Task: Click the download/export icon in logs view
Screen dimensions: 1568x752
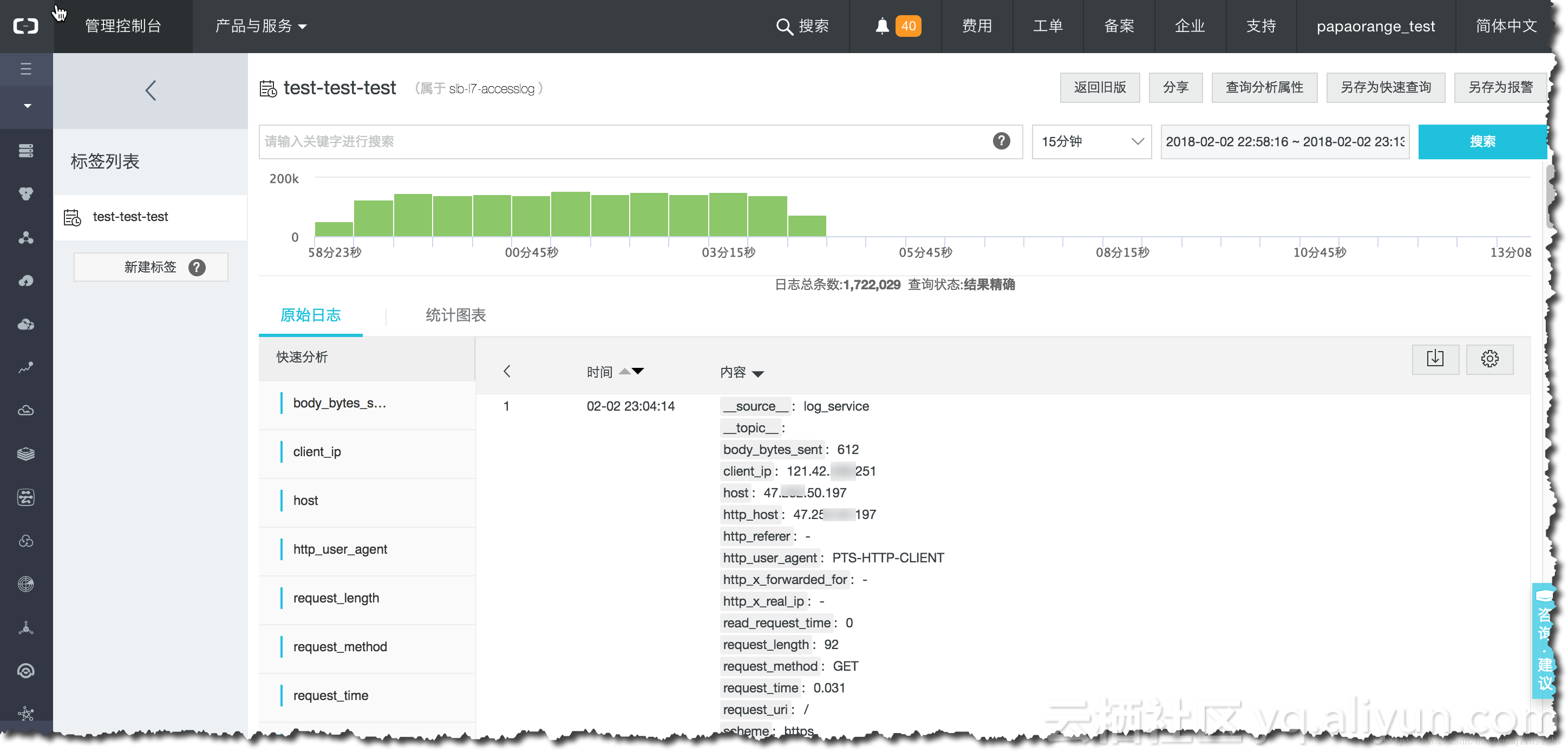Action: [x=1436, y=358]
